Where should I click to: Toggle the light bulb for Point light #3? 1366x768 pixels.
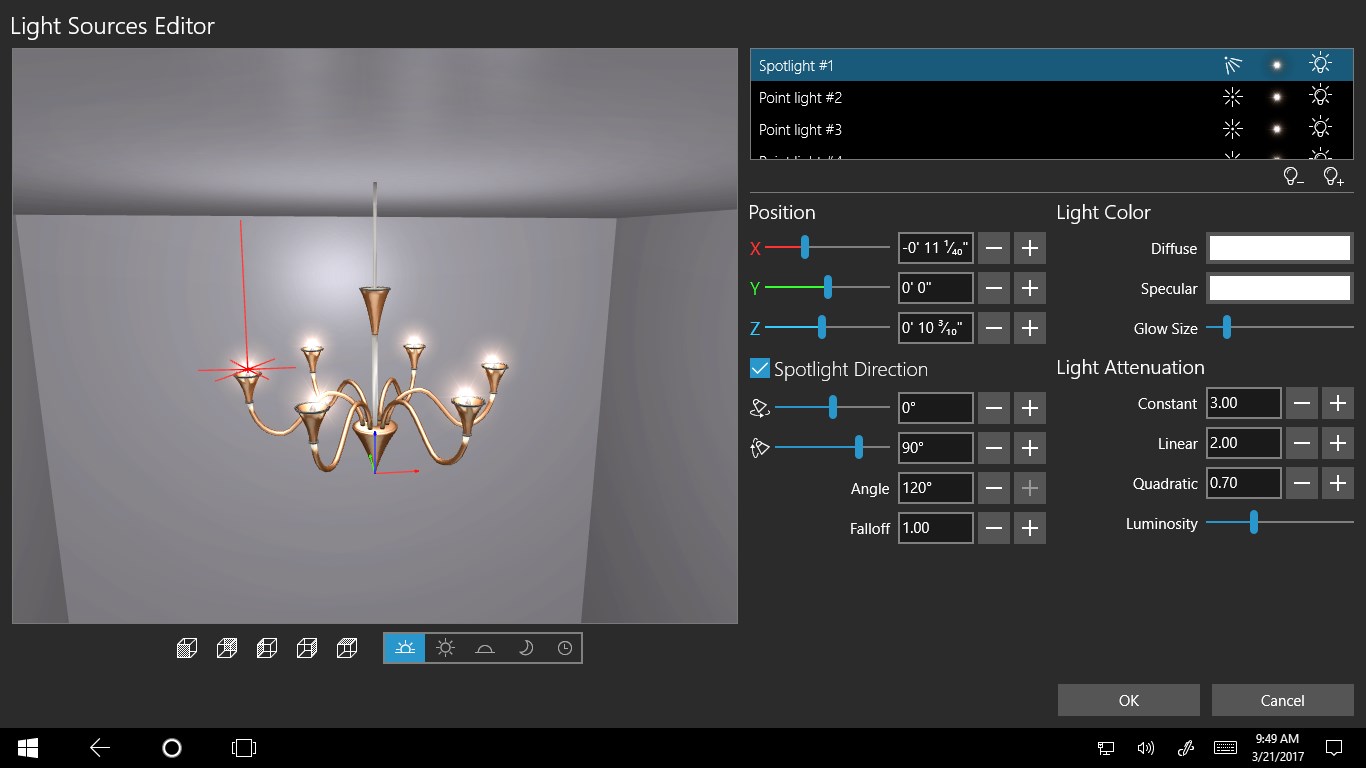pos(1320,128)
